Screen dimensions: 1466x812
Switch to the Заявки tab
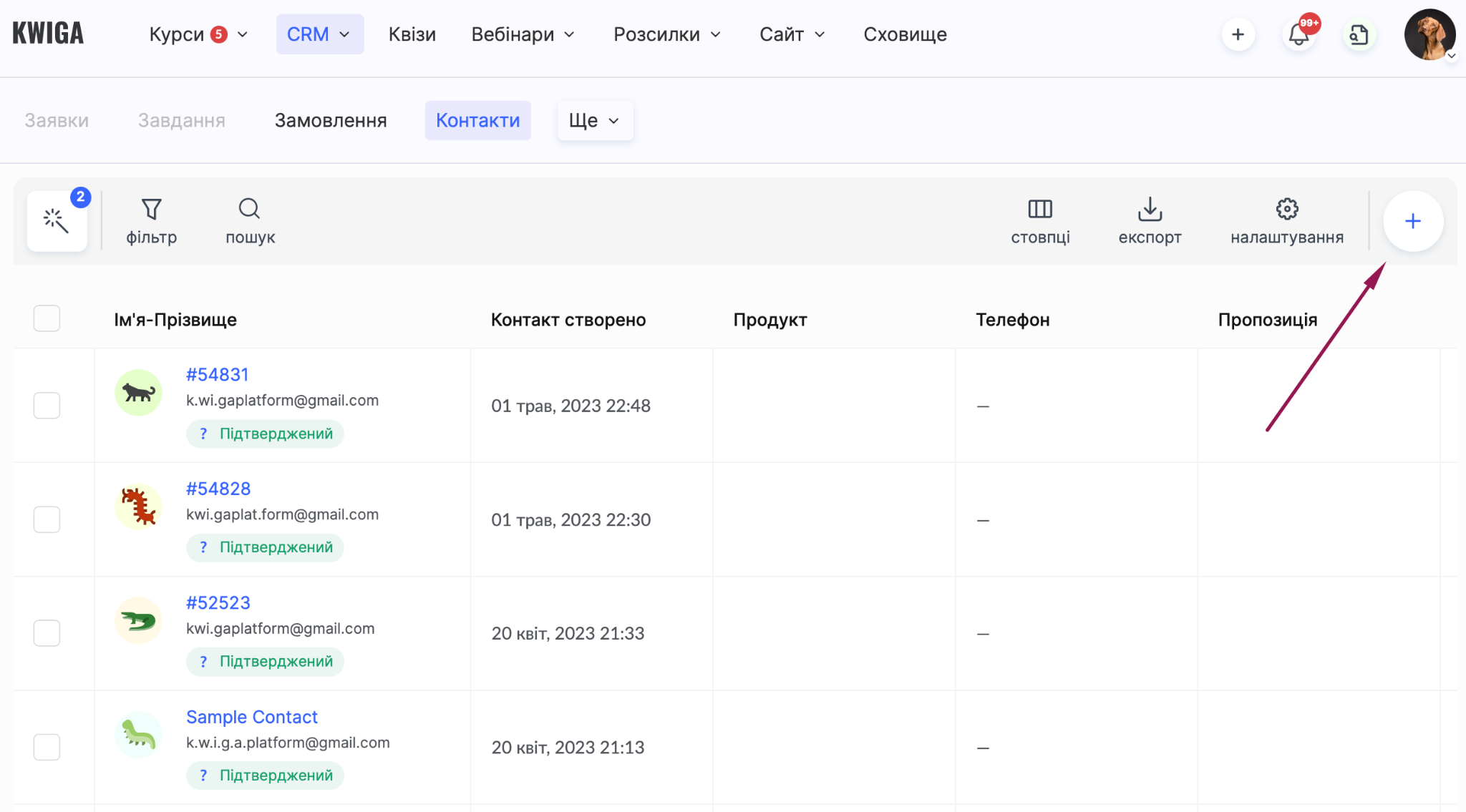[x=57, y=120]
